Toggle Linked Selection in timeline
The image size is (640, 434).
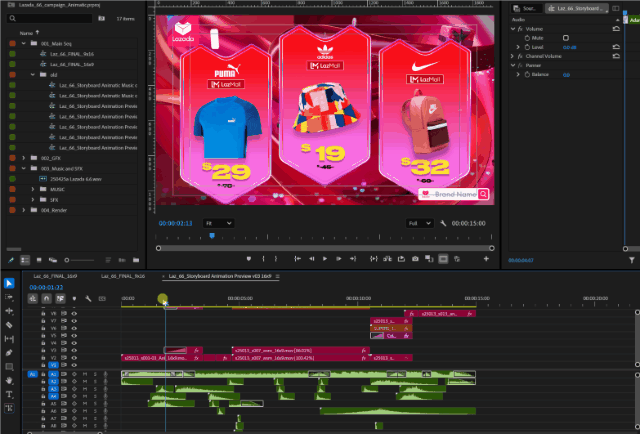tap(60, 299)
